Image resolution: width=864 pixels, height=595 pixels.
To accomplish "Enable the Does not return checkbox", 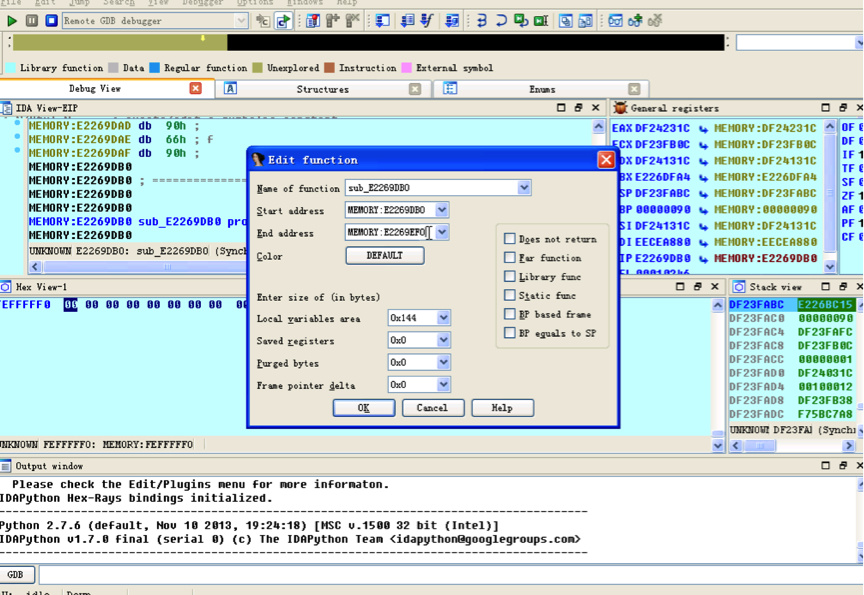I will coord(510,239).
